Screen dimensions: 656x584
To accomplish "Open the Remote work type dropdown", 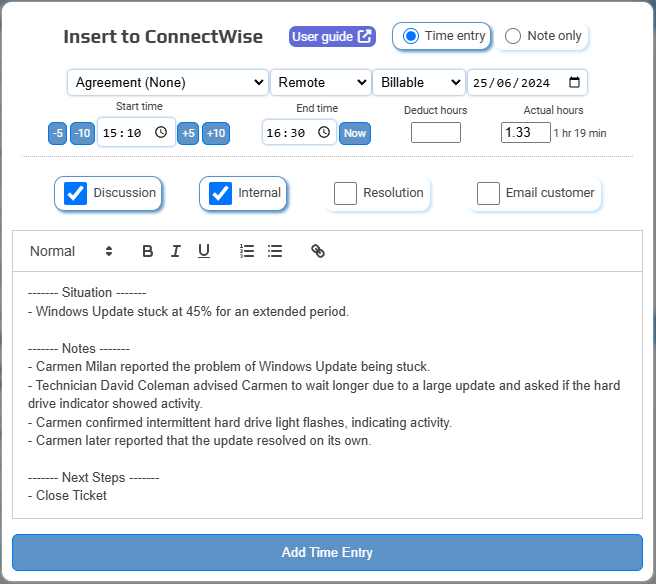I will (321, 82).
